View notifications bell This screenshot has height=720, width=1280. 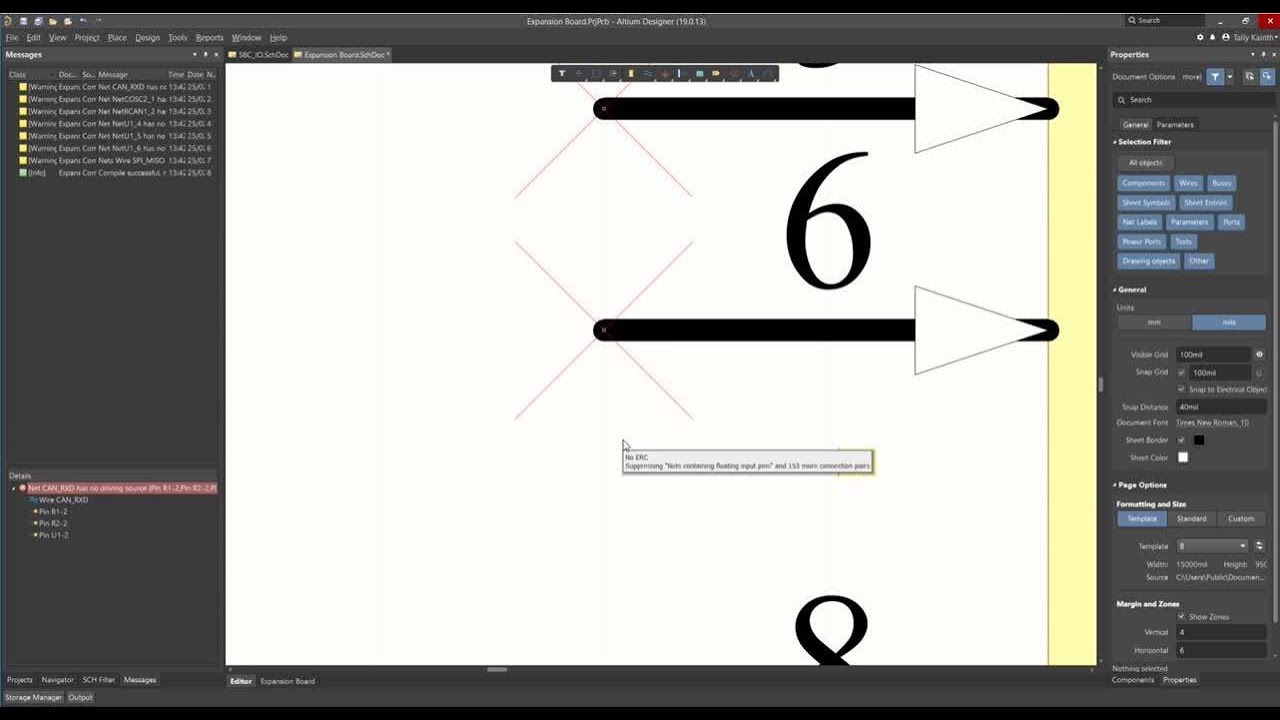(x=1213, y=37)
